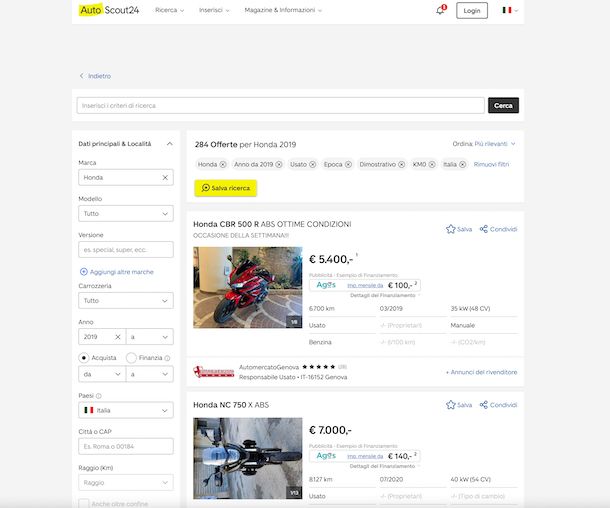The image size is (610, 508).
Task: Click the Rimuovi filtri link
Action: click(491, 165)
